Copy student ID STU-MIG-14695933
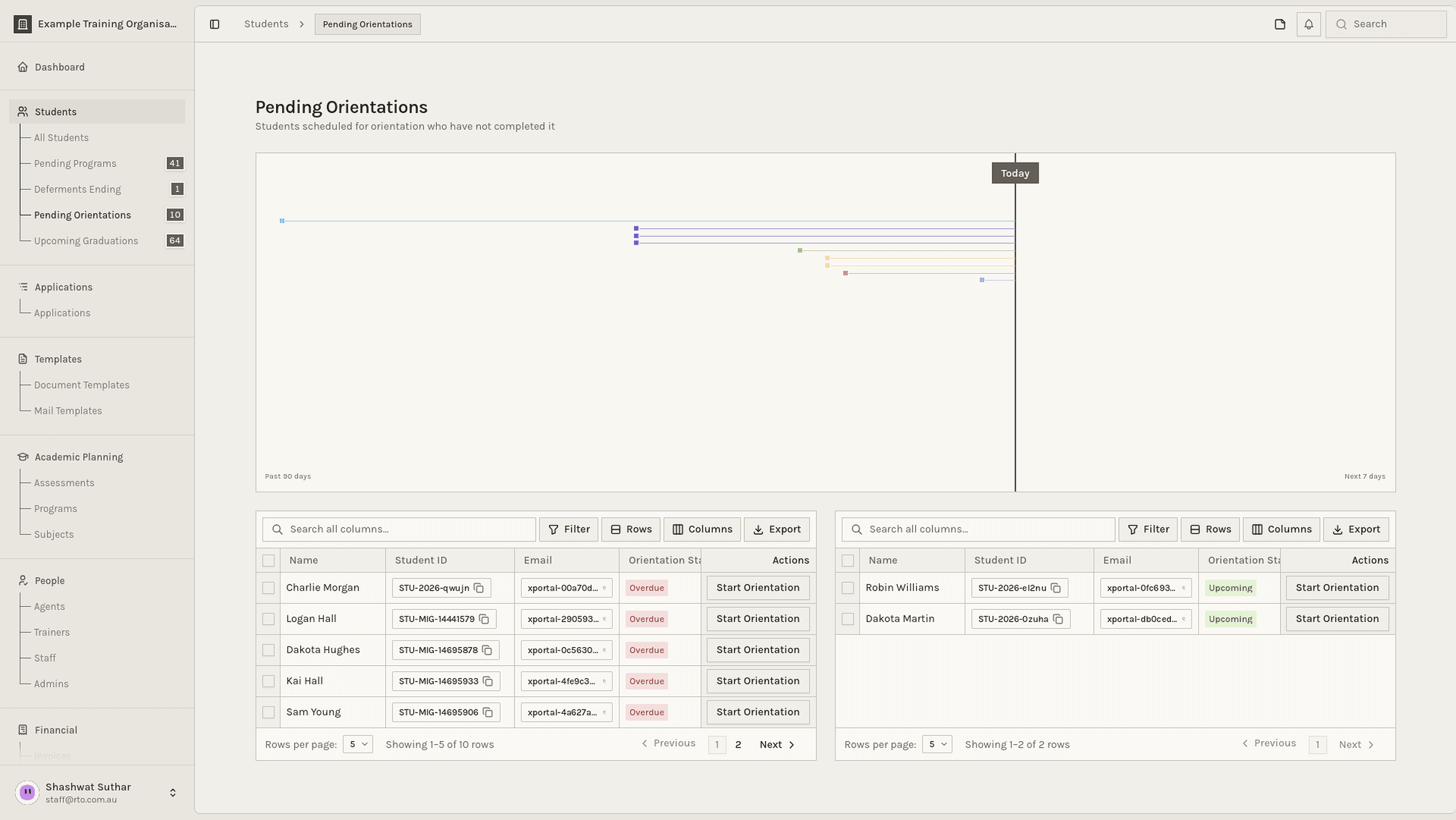This screenshot has height=820, width=1456. (488, 681)
